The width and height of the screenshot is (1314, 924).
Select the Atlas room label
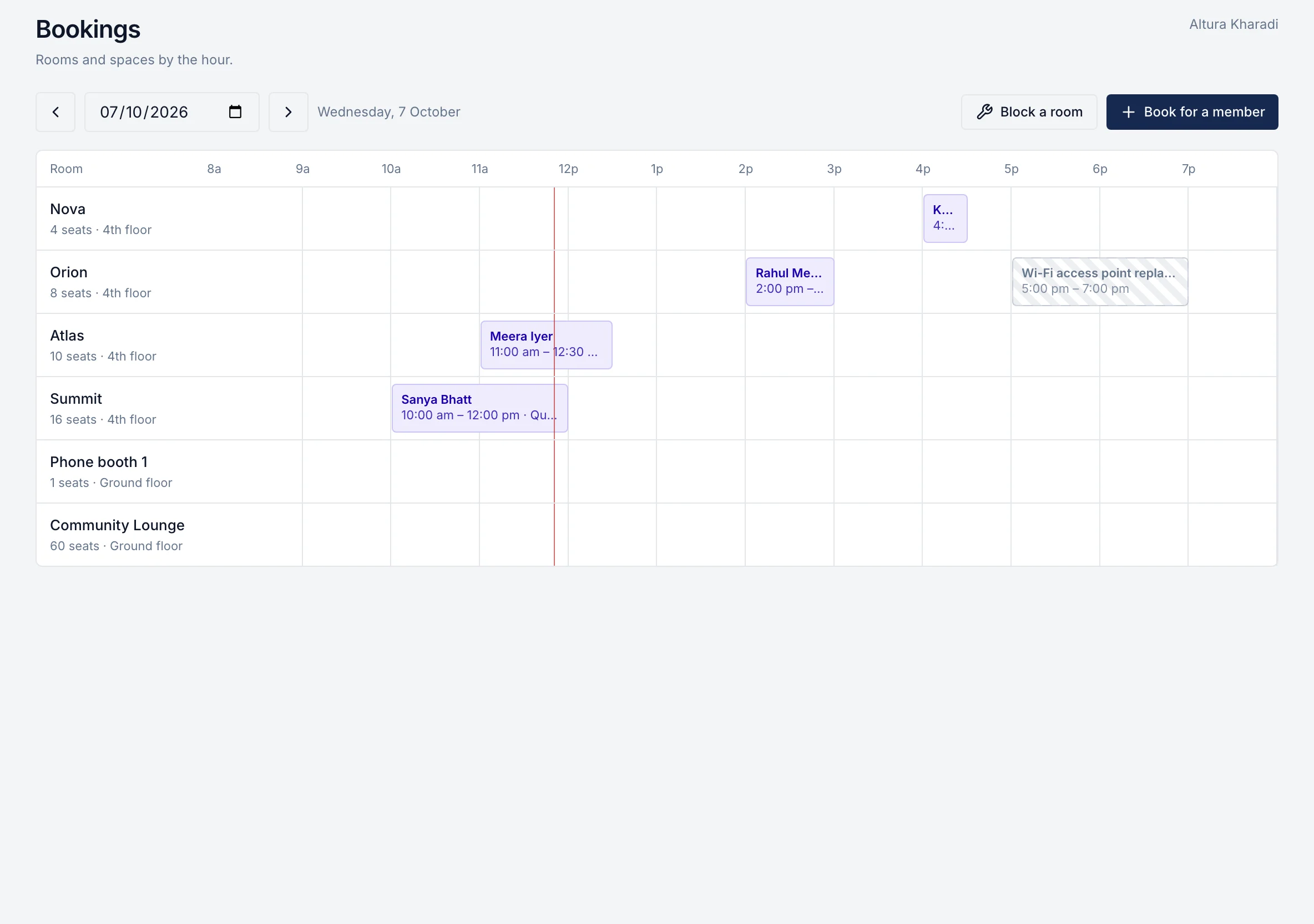click(67, 336)
